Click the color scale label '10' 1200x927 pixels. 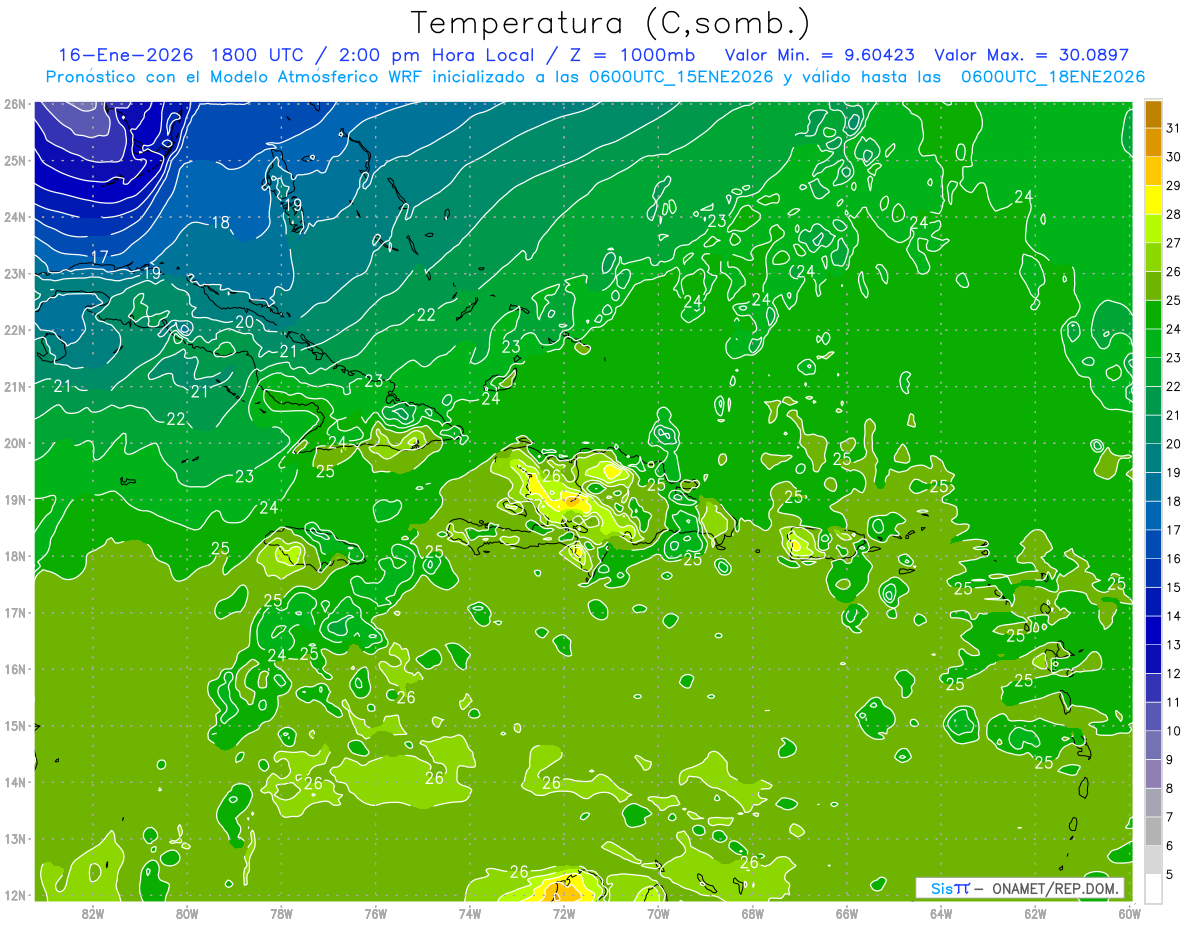point(1173,731)
